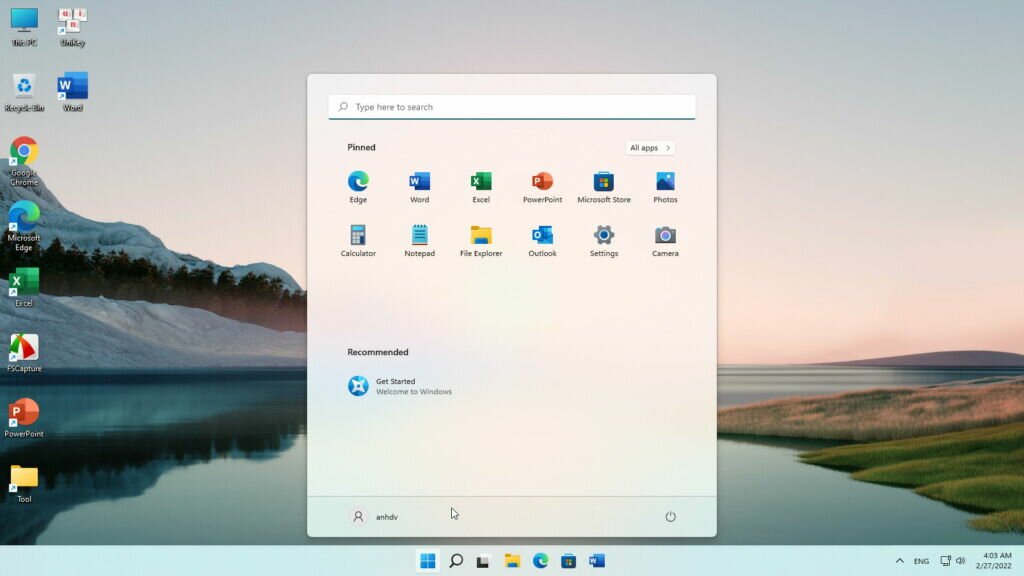Select the PowerPoint desktop shortcut
The height and width of the screenshot is (576, 1024).
coord(24,418)
